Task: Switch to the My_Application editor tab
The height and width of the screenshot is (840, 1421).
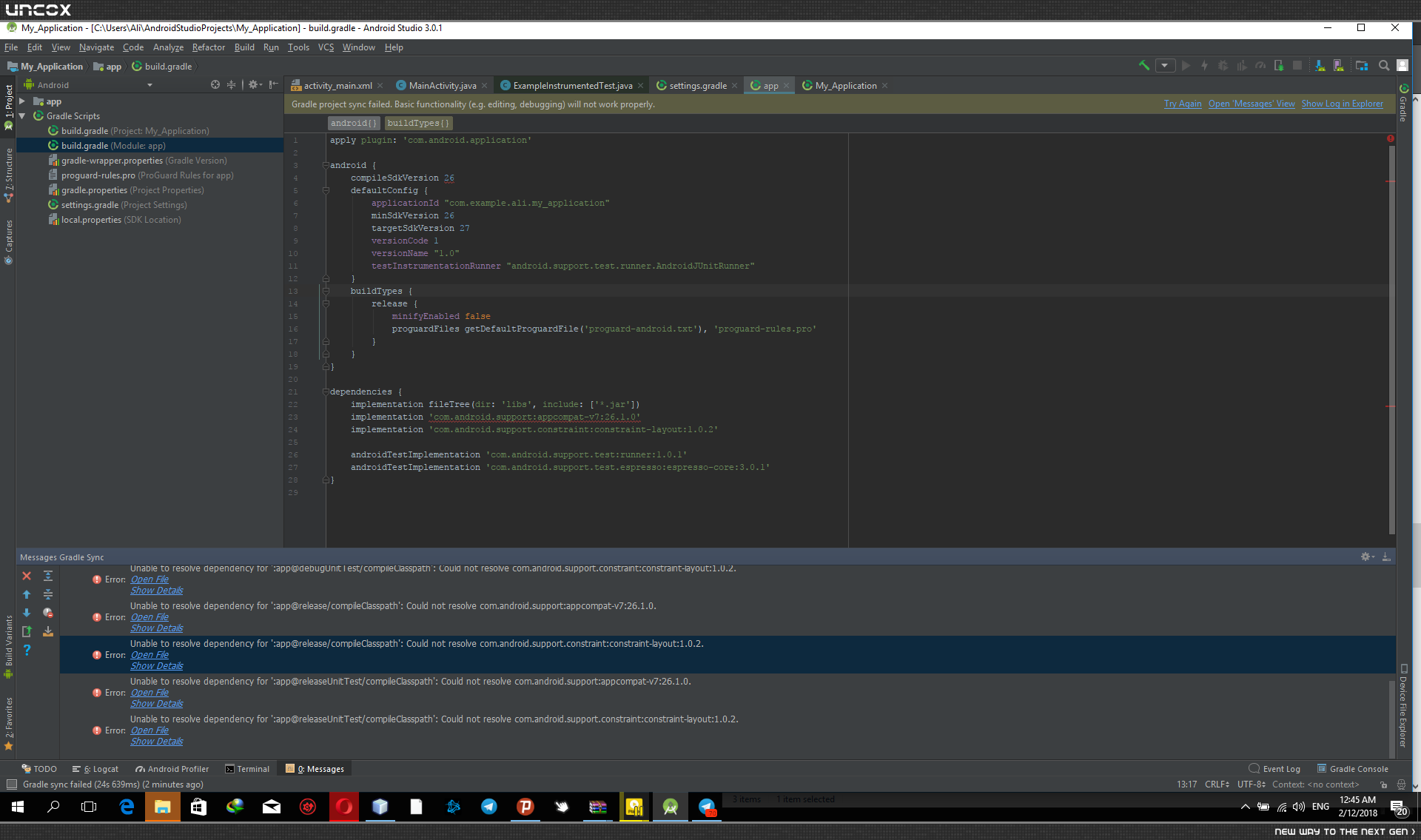Action: [x=845, y=86]
